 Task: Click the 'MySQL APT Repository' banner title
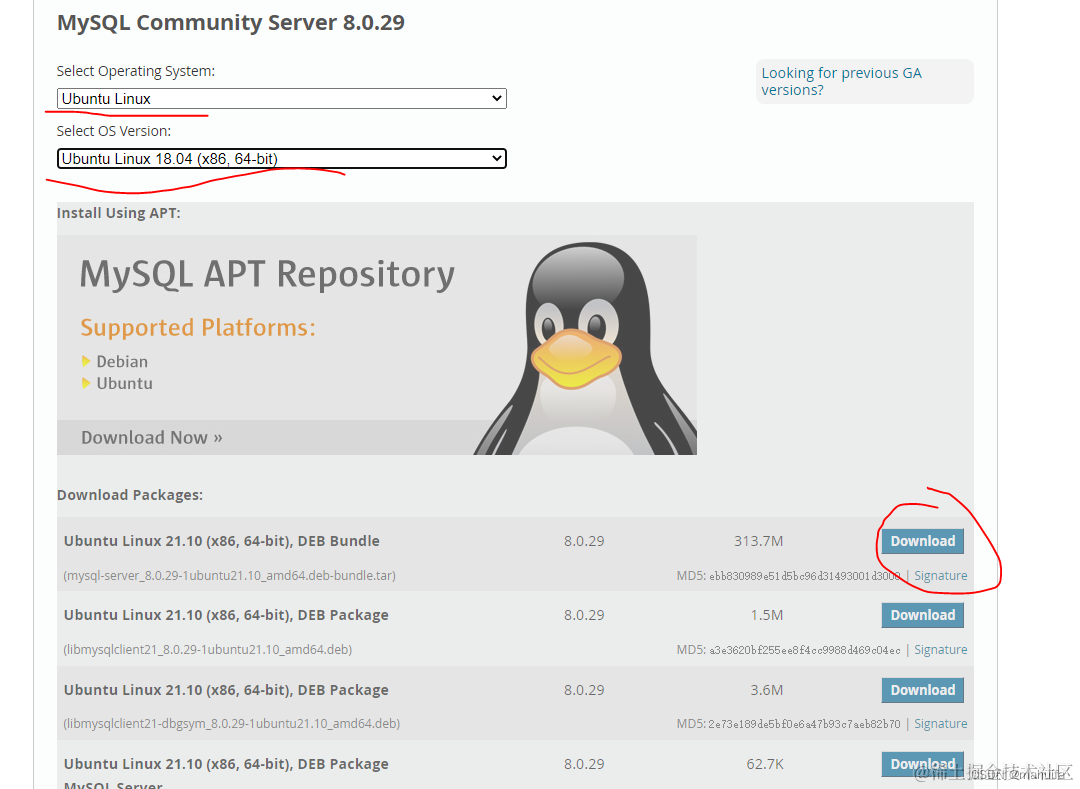(x=267, y=274)
